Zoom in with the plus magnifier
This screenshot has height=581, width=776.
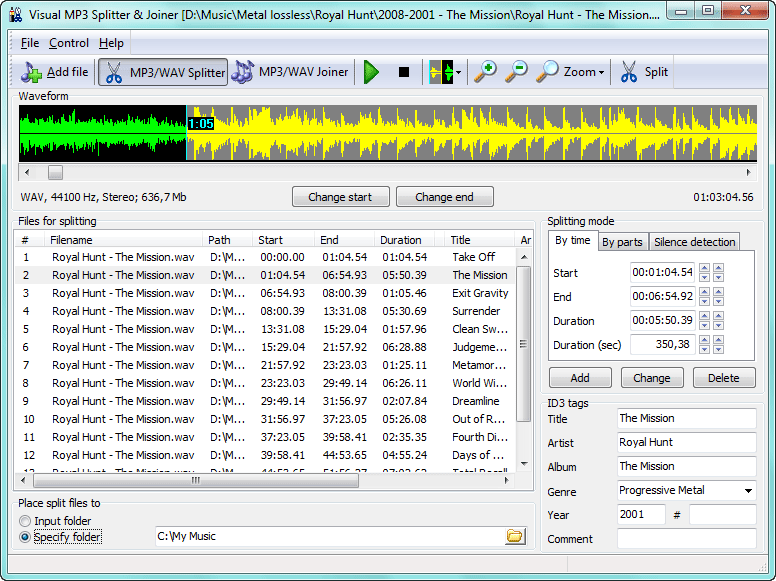coord(485,72)
